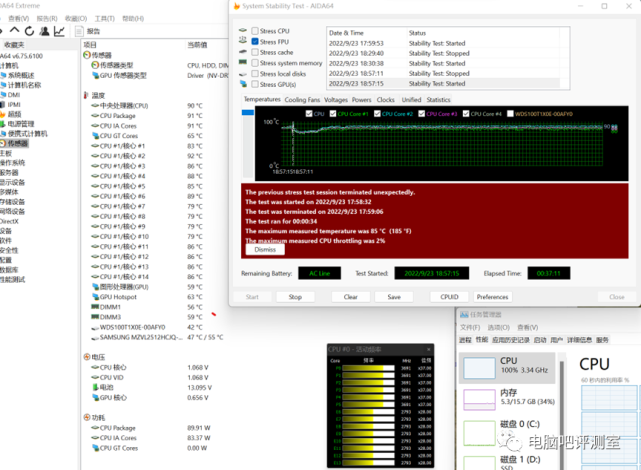Viewport: 641px width, 470px height.
Task: Switch to the Statistics tab
Action: coord(438,100)
